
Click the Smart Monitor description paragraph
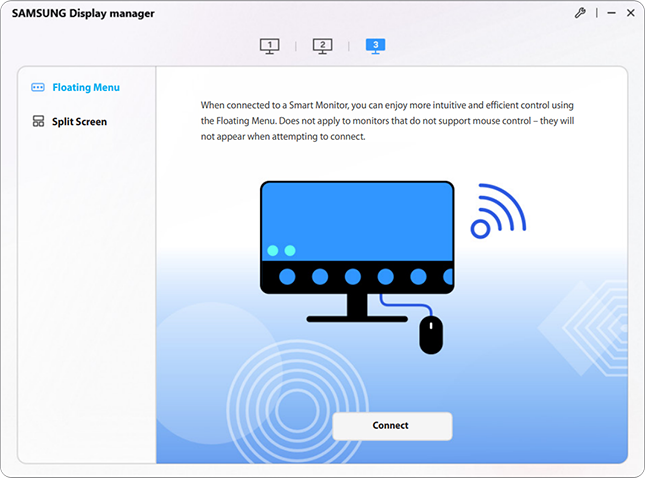coord(386,120)
